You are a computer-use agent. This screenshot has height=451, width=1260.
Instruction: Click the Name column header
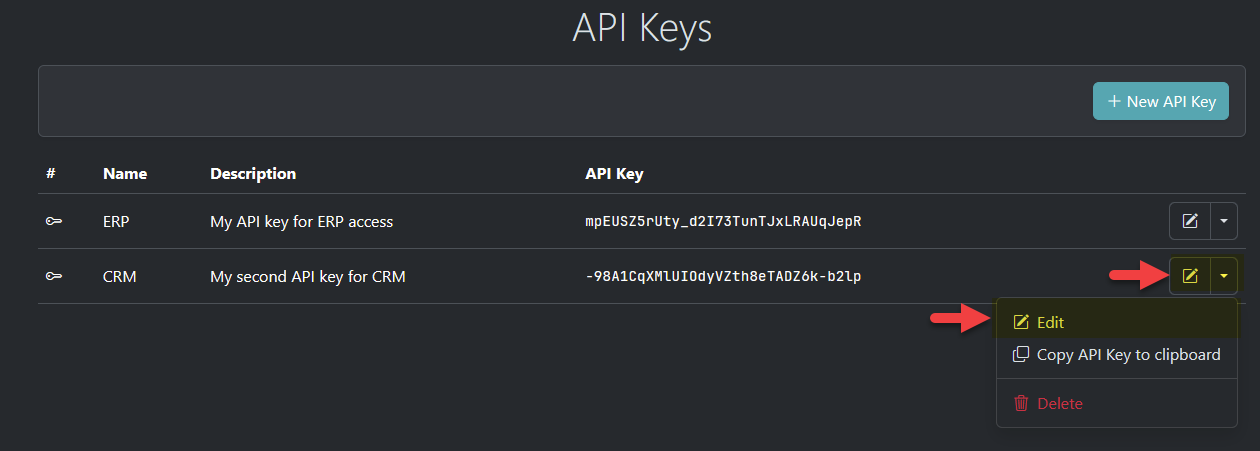coord(125,173)
